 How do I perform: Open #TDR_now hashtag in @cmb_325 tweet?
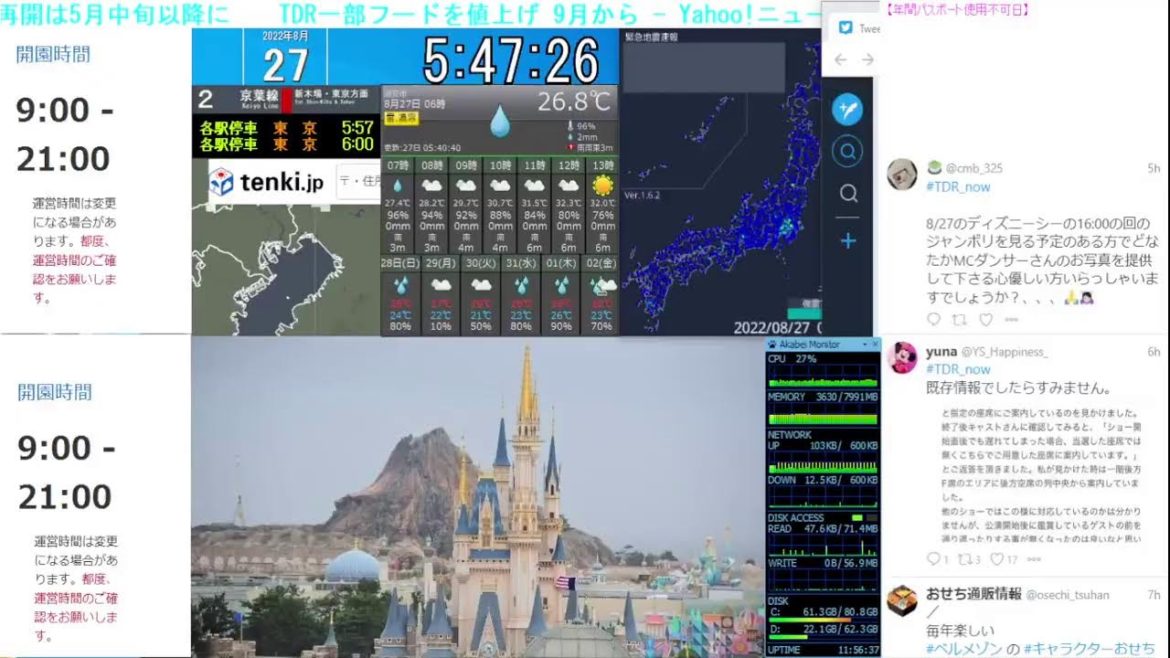coord(957,187)
